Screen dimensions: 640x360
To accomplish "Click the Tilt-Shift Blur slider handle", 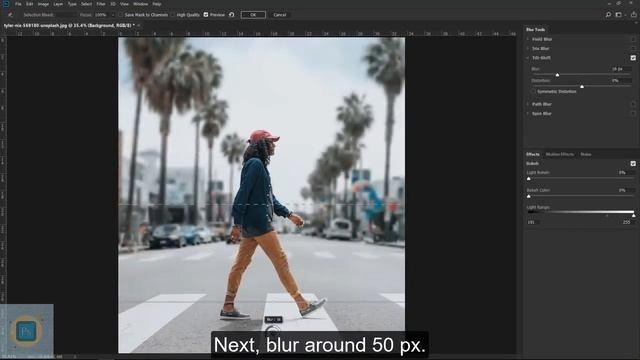I will 557,75.
